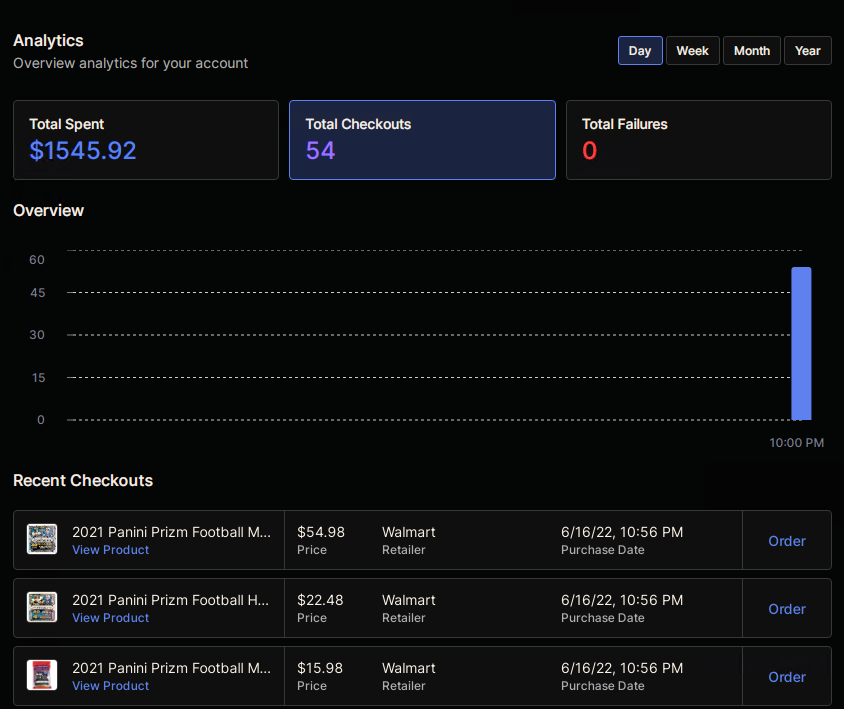The width and height of the screenshot is (844, 709).
Task: Click the Recent Checkouts heading
Action: (83, 480)
